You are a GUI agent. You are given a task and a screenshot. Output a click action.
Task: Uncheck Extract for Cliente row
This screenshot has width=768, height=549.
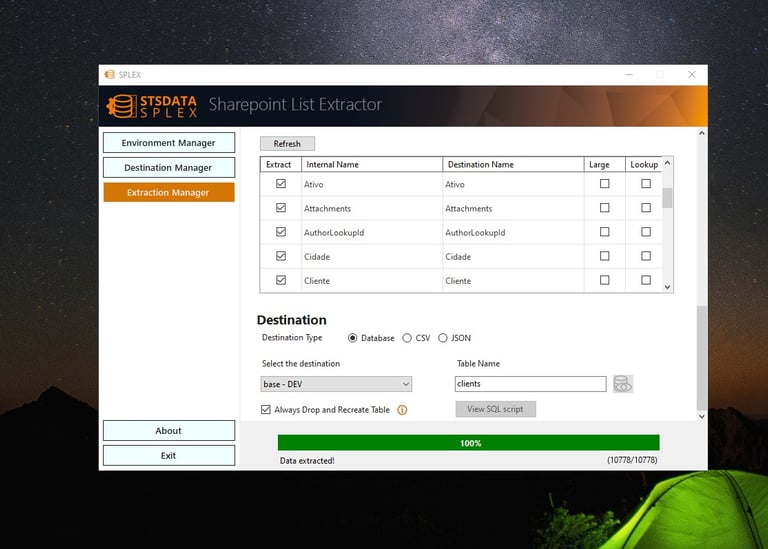coord(281,280)
